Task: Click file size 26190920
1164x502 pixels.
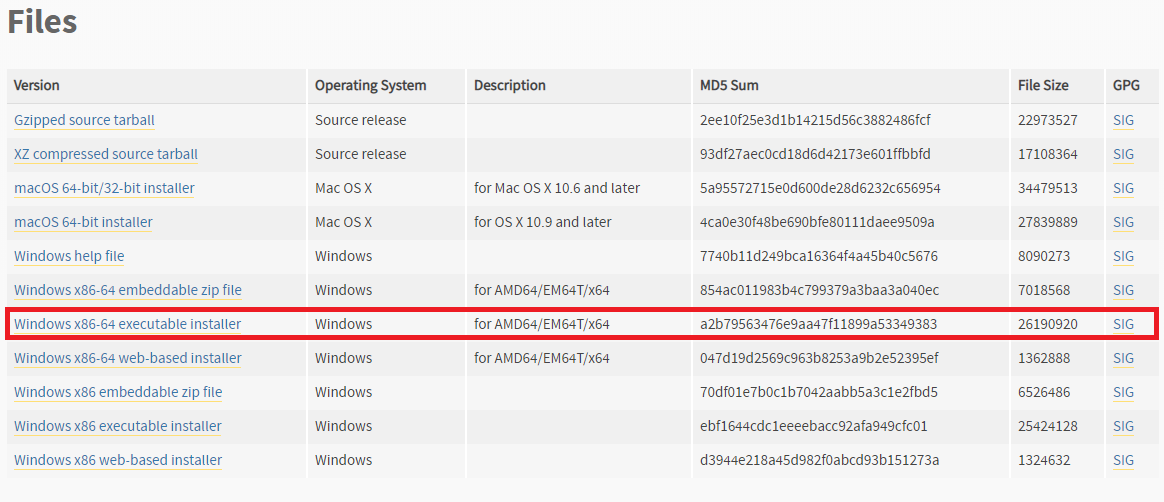Action: pos(1047,325)
